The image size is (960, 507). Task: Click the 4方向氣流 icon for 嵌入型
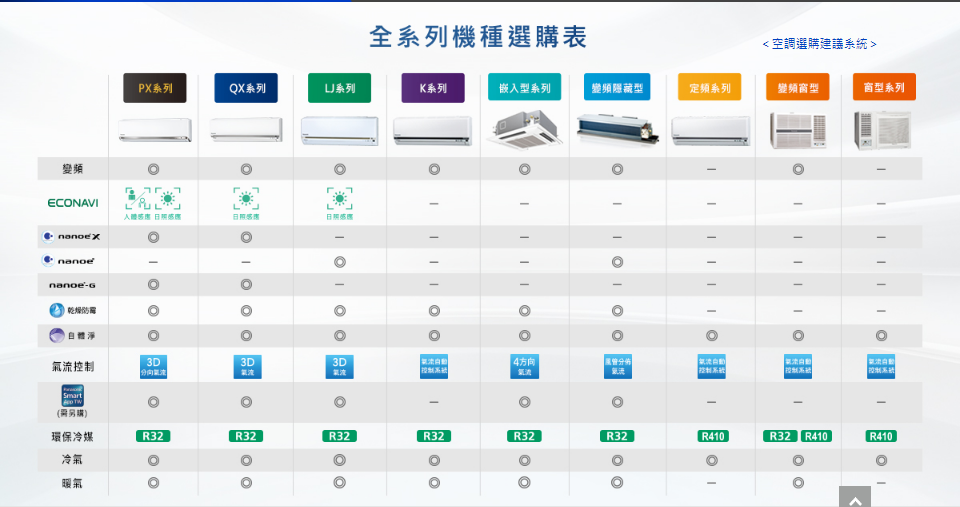coord(525,366)
